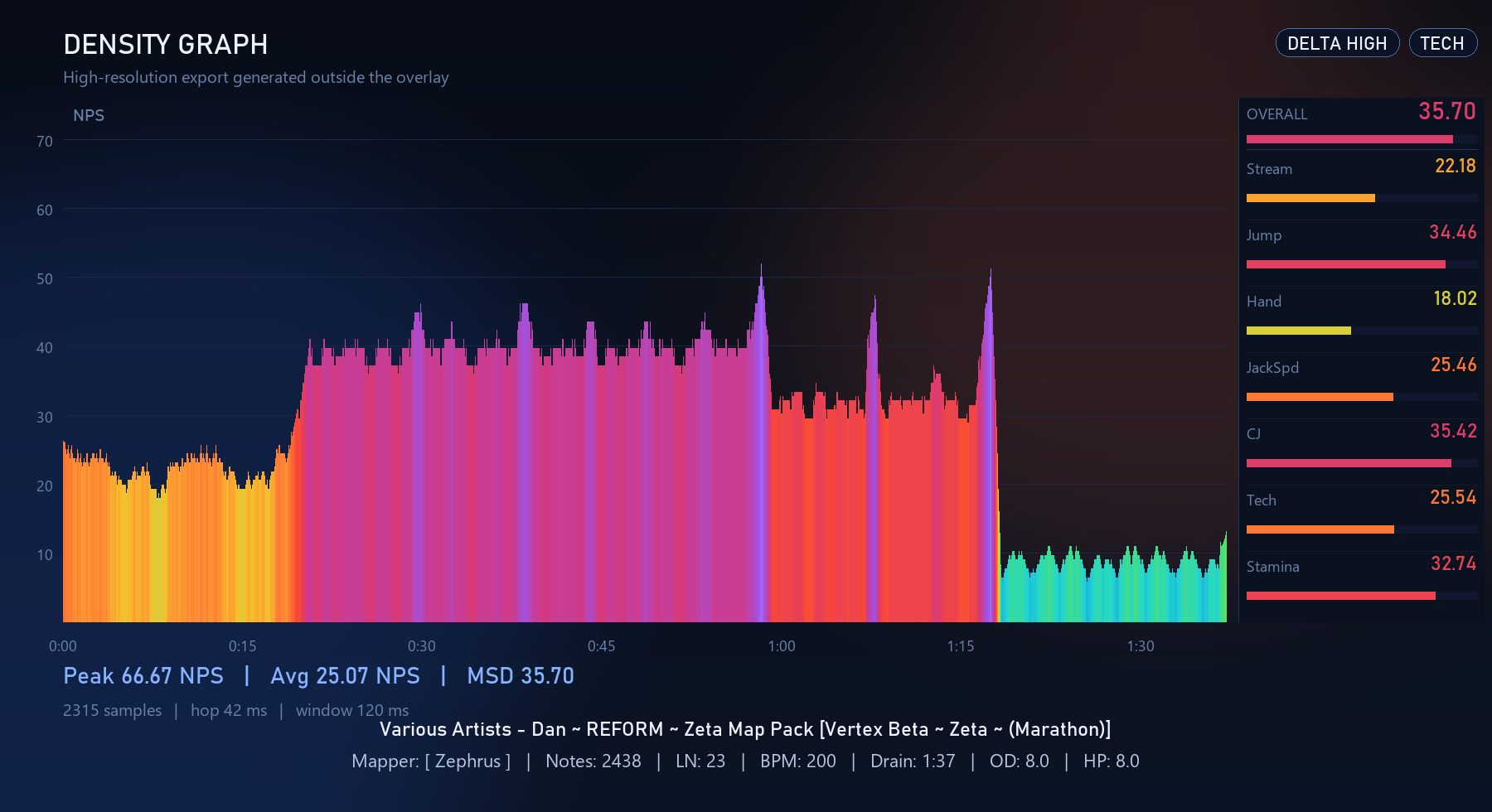Select the Tech skill value 25.54

click(1453, 497)
